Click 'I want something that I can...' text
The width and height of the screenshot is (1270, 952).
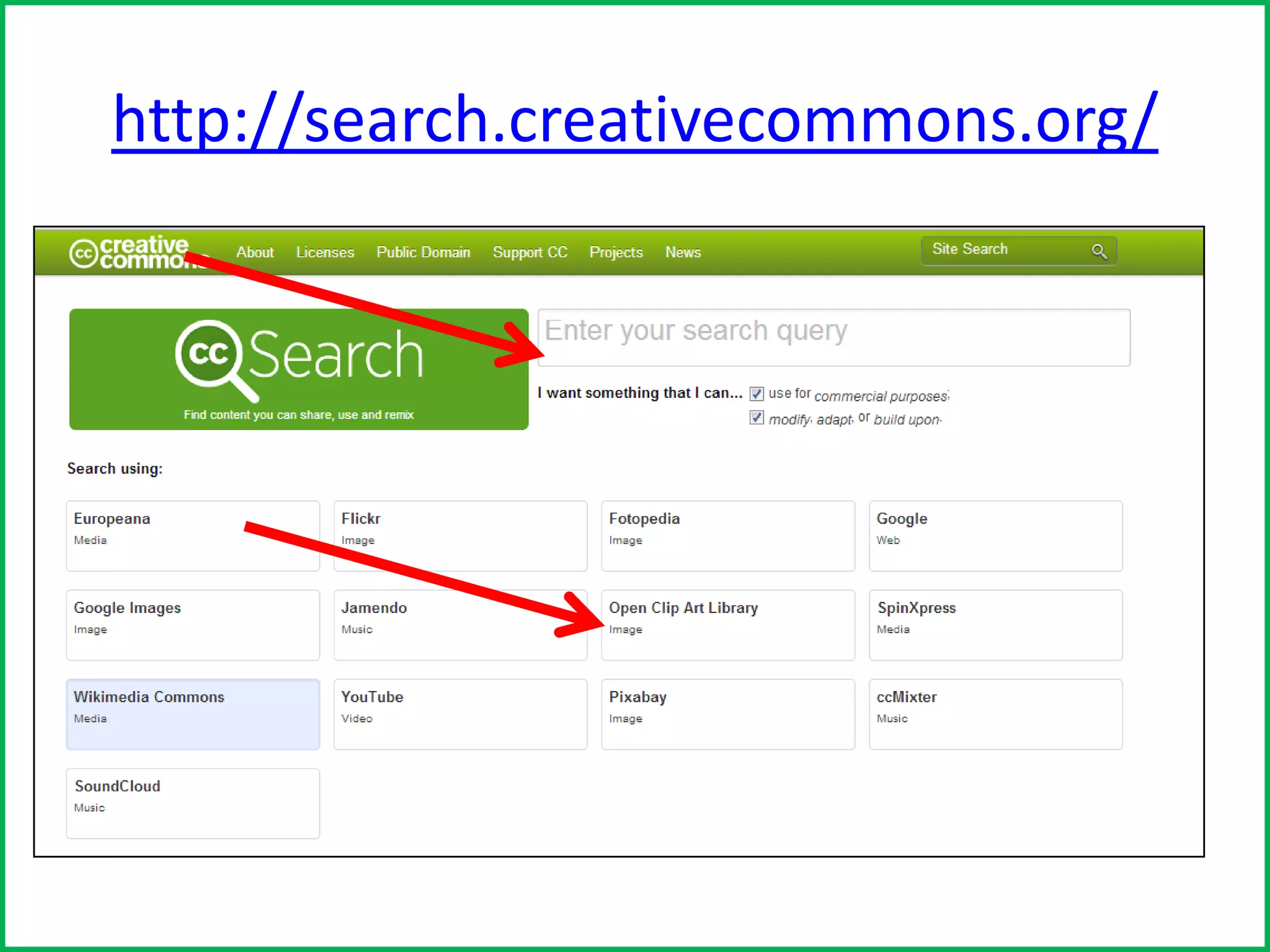point(640,393)
